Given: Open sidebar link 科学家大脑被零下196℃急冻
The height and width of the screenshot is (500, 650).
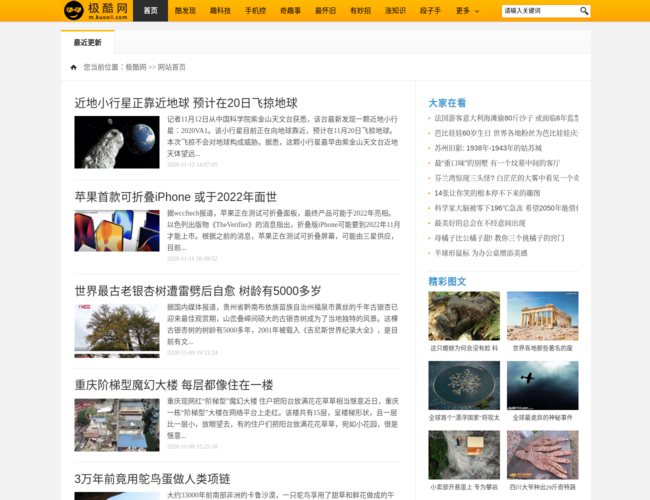Looking at the screenshot, I should coord(506,208).
